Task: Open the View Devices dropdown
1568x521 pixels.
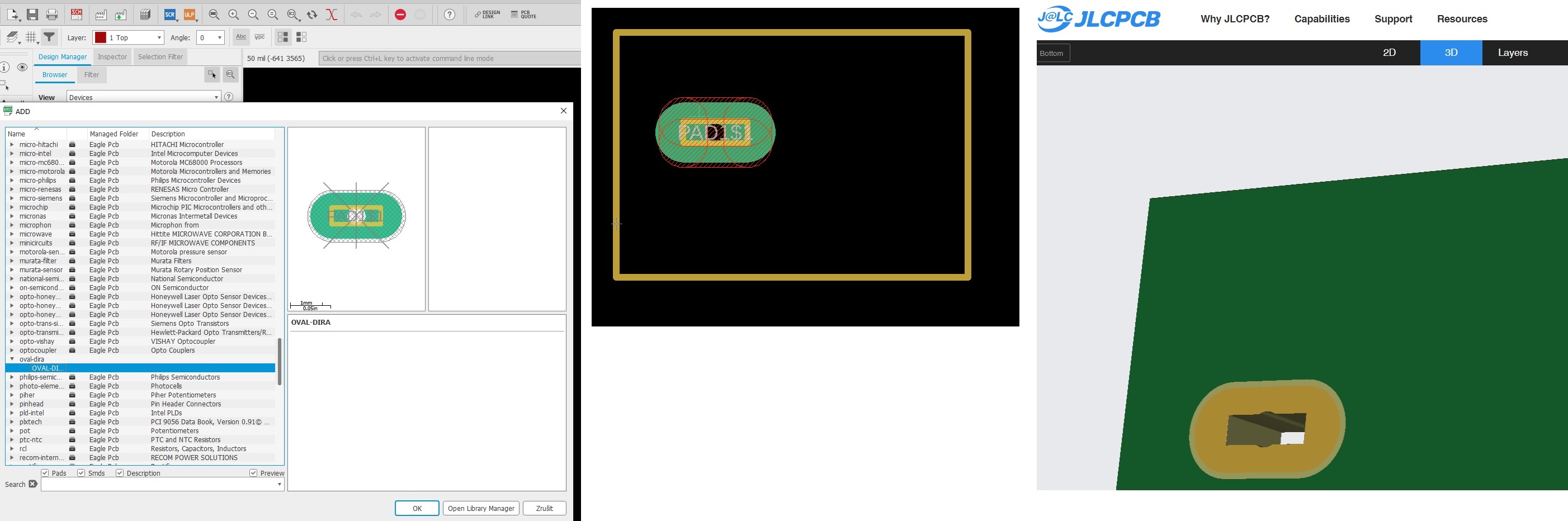Action: point(143,97)
